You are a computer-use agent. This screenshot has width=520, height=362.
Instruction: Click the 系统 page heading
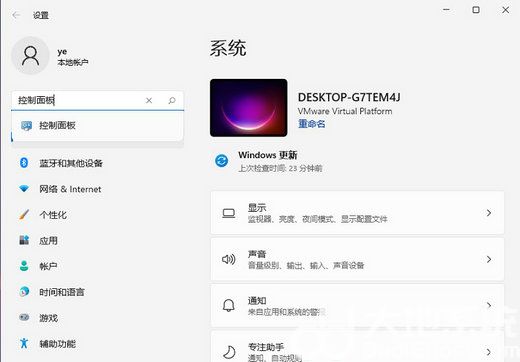point(228,48)
